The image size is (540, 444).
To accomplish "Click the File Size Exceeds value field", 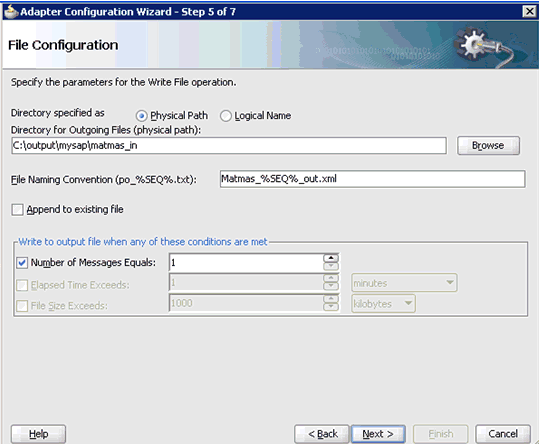I will 246,303.
